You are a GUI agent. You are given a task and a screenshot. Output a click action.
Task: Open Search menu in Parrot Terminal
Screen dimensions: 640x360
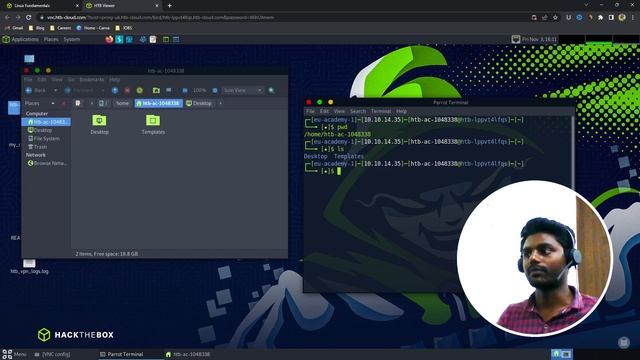(358, 111)
